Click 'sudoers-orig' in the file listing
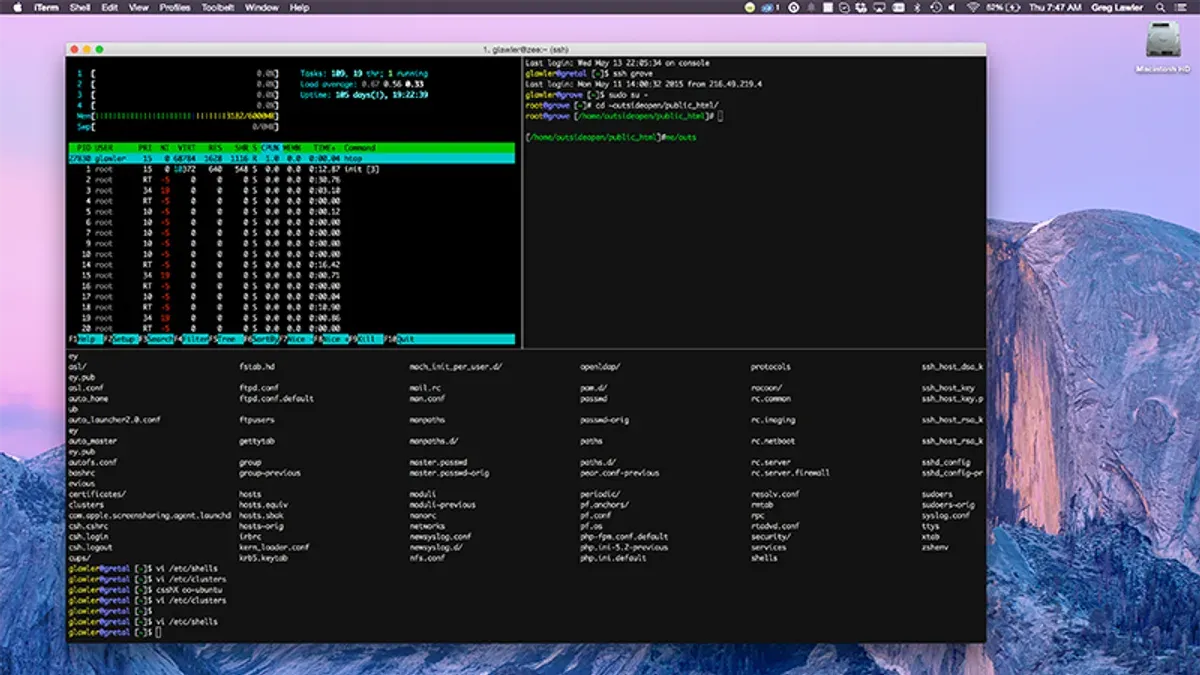 (948, 505)
